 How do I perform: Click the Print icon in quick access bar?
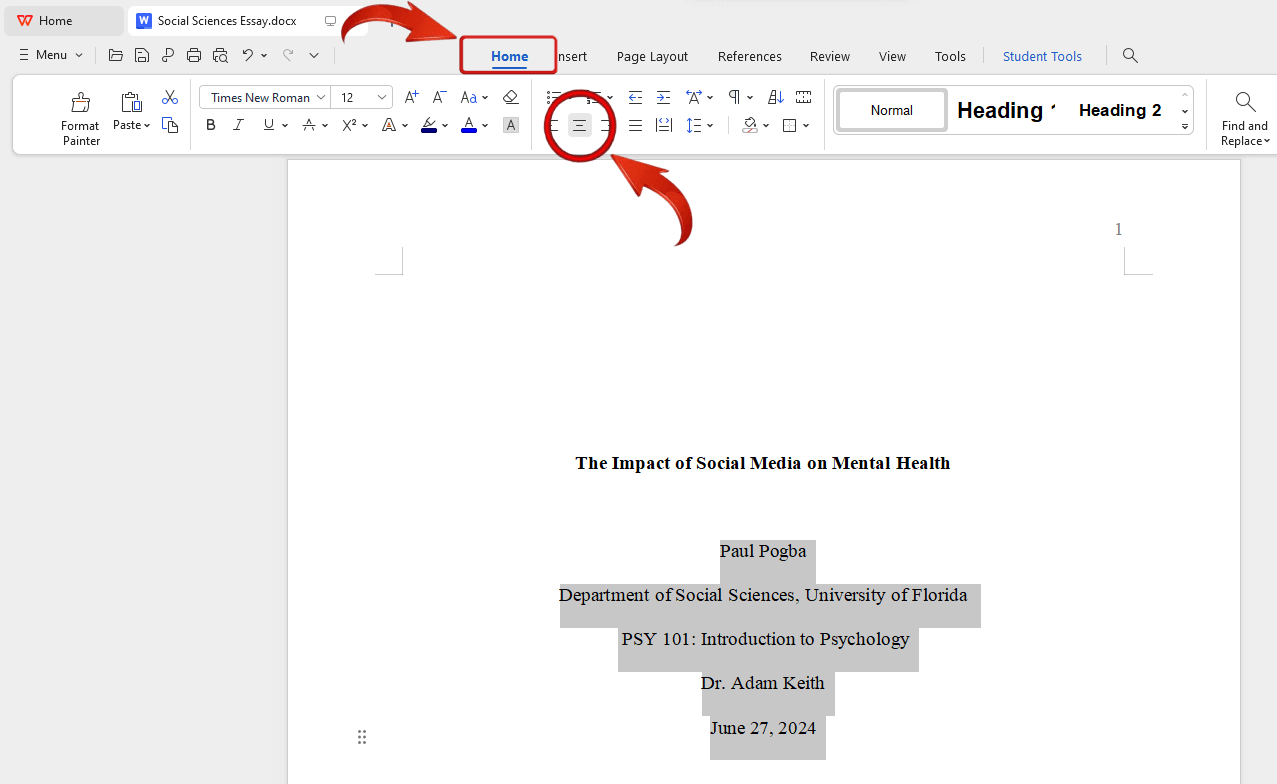point(194,55)
